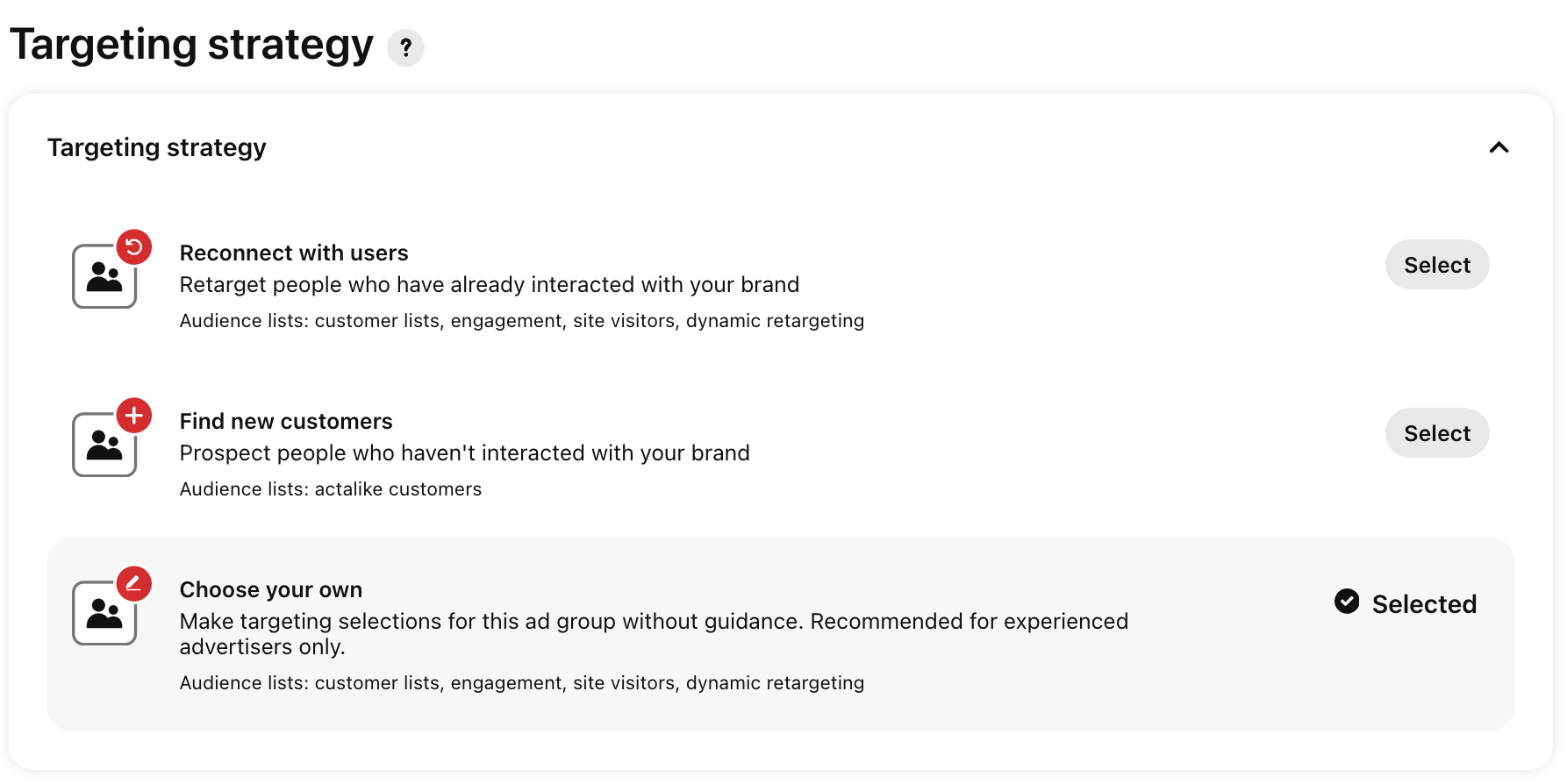Click the Selected status label

(x=1424, y=604)
